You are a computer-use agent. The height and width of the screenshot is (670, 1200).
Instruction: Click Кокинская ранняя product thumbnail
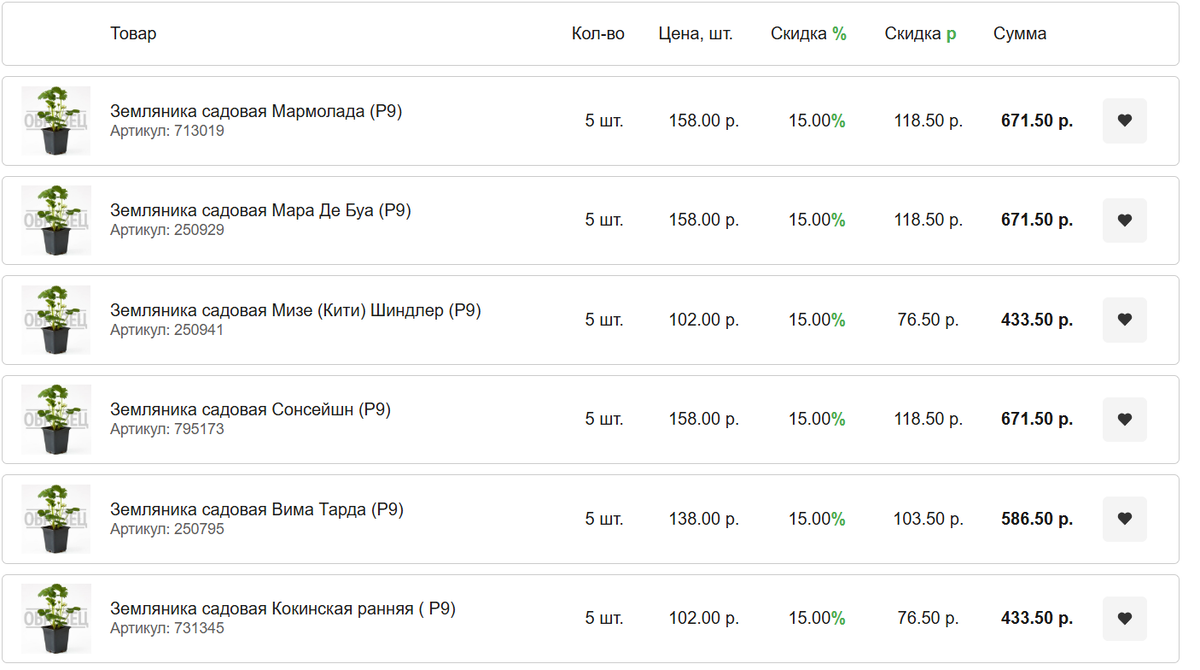pos(56,618)
